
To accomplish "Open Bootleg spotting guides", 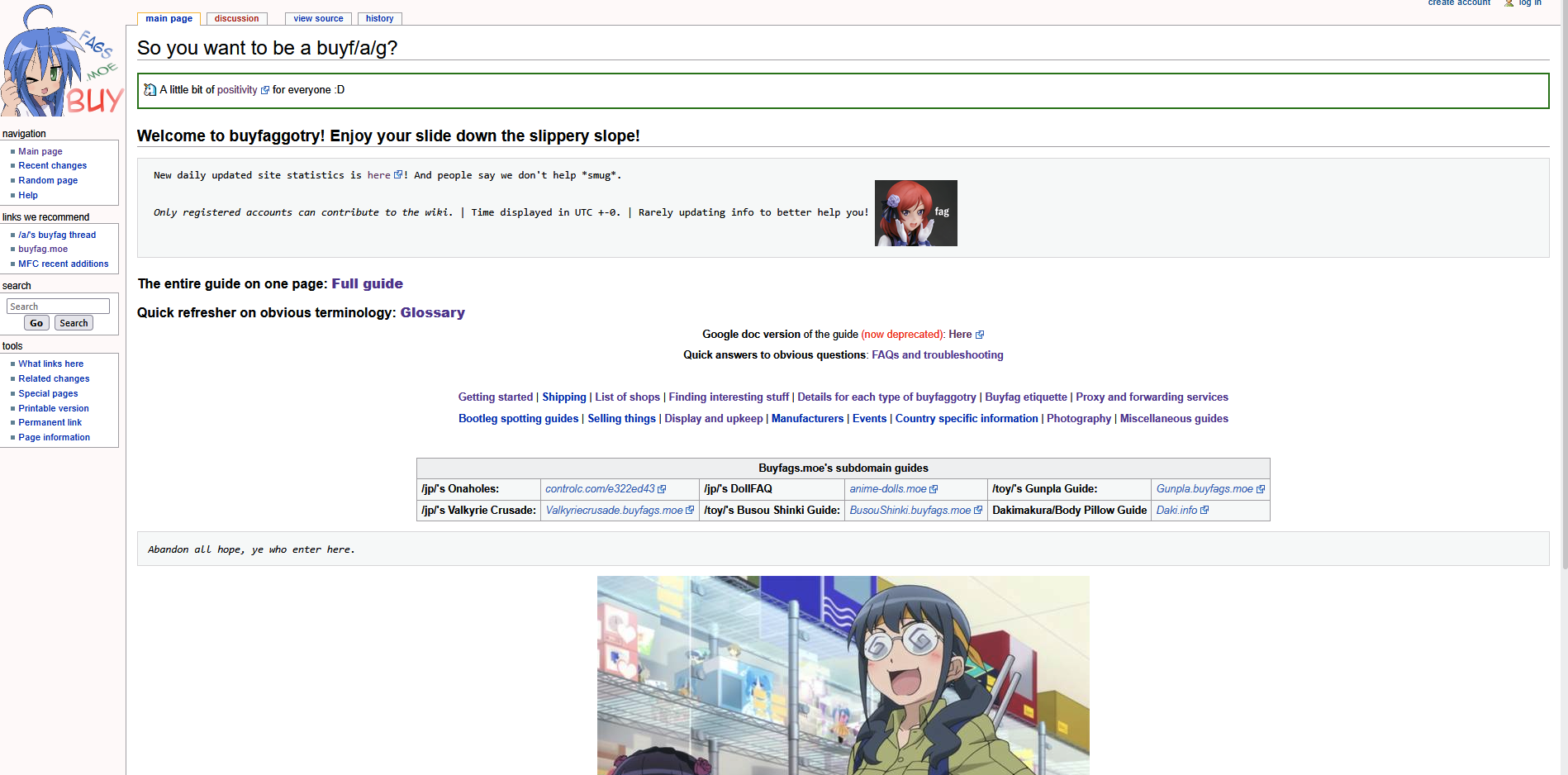I will point(519,419).
